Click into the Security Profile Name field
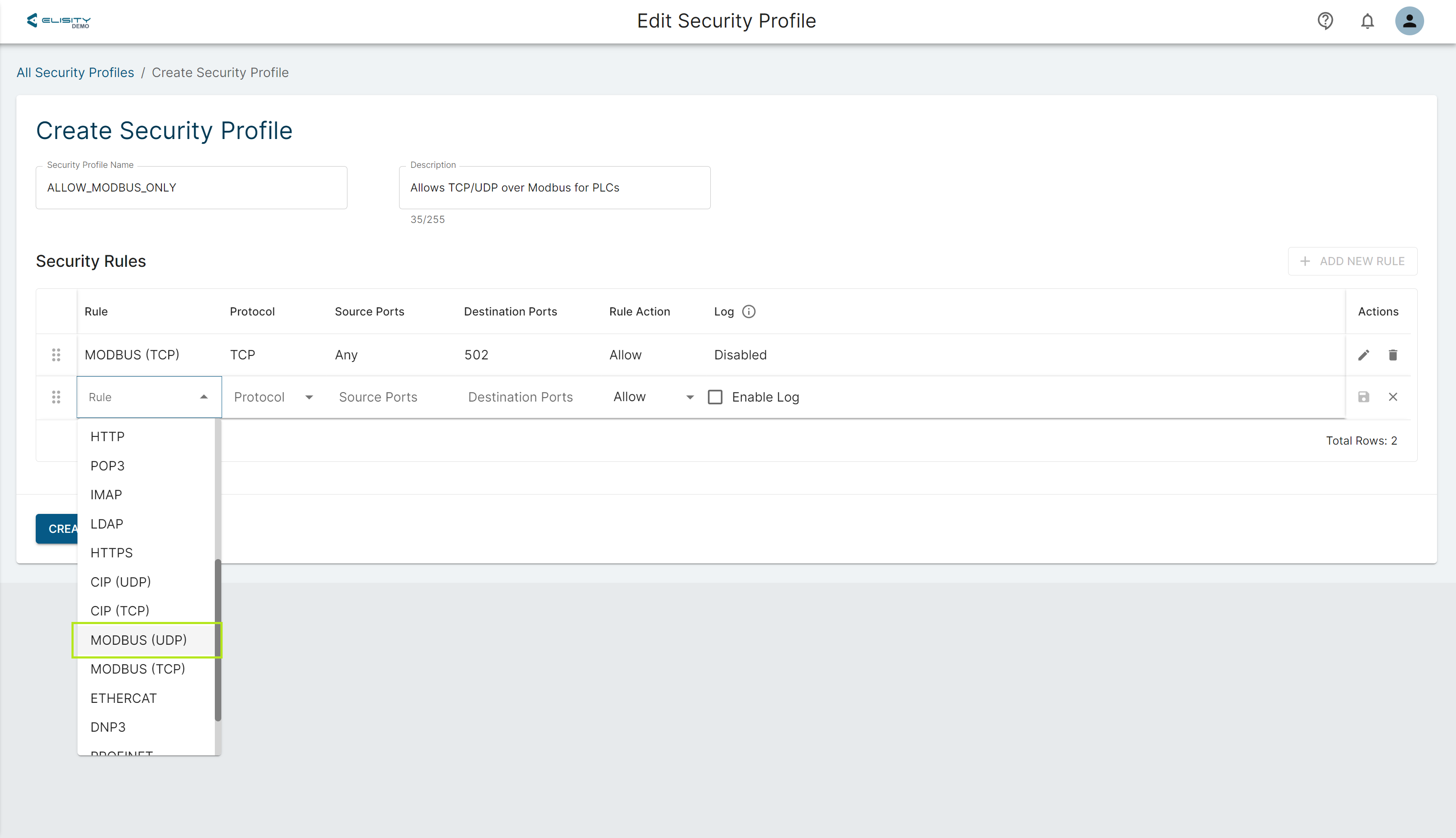This screenshot has width=1456, height=838. (191, 188)
